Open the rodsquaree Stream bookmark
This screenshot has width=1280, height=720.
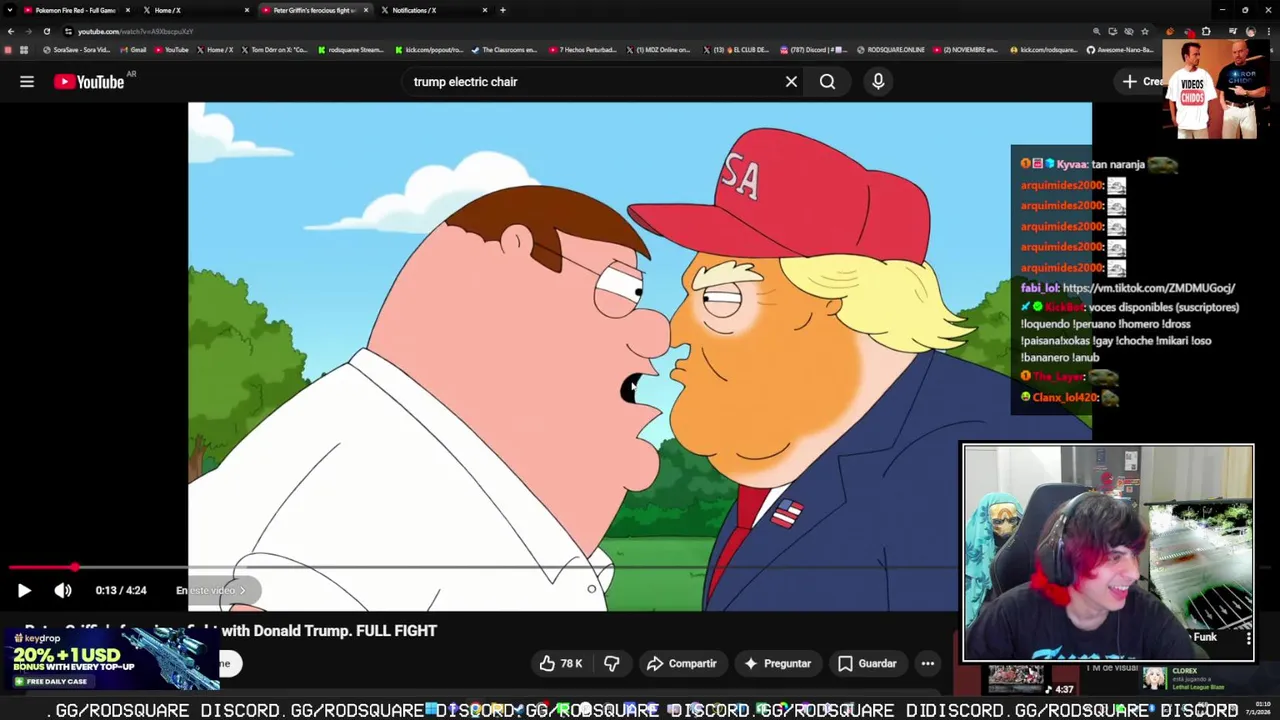click(350, 50)
